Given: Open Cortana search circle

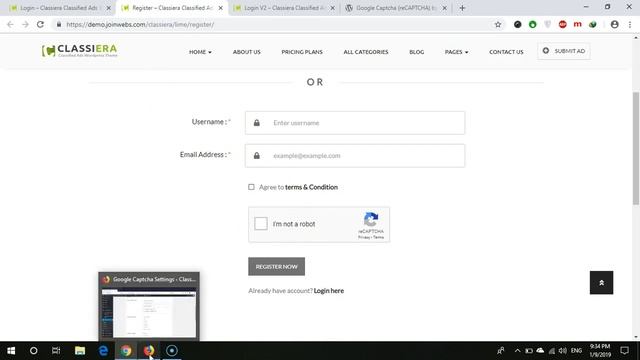Looking at the screenshot, I should click(33, 351).
